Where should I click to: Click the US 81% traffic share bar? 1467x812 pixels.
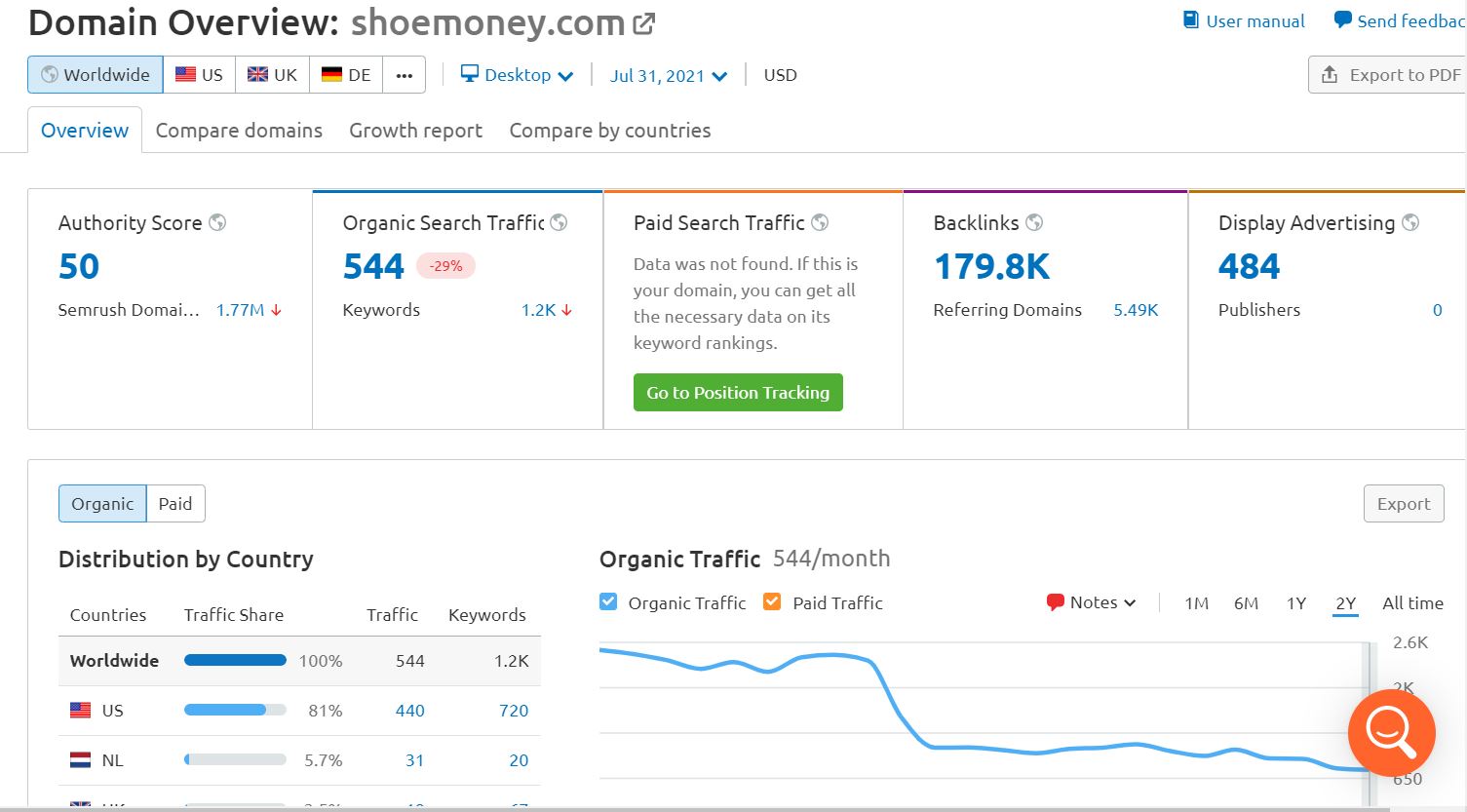point(235,711)
